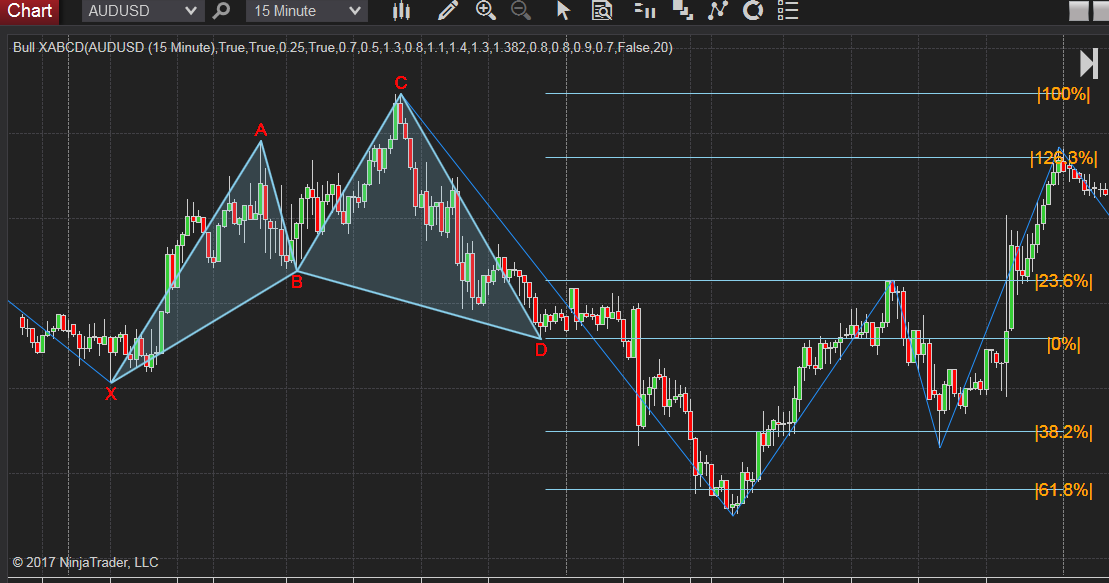Viewport: 1109px width, 583px height.
Task: Open the AUDUSD instrument dropdown
Action: pyautogui.click(x=140, y=11)
